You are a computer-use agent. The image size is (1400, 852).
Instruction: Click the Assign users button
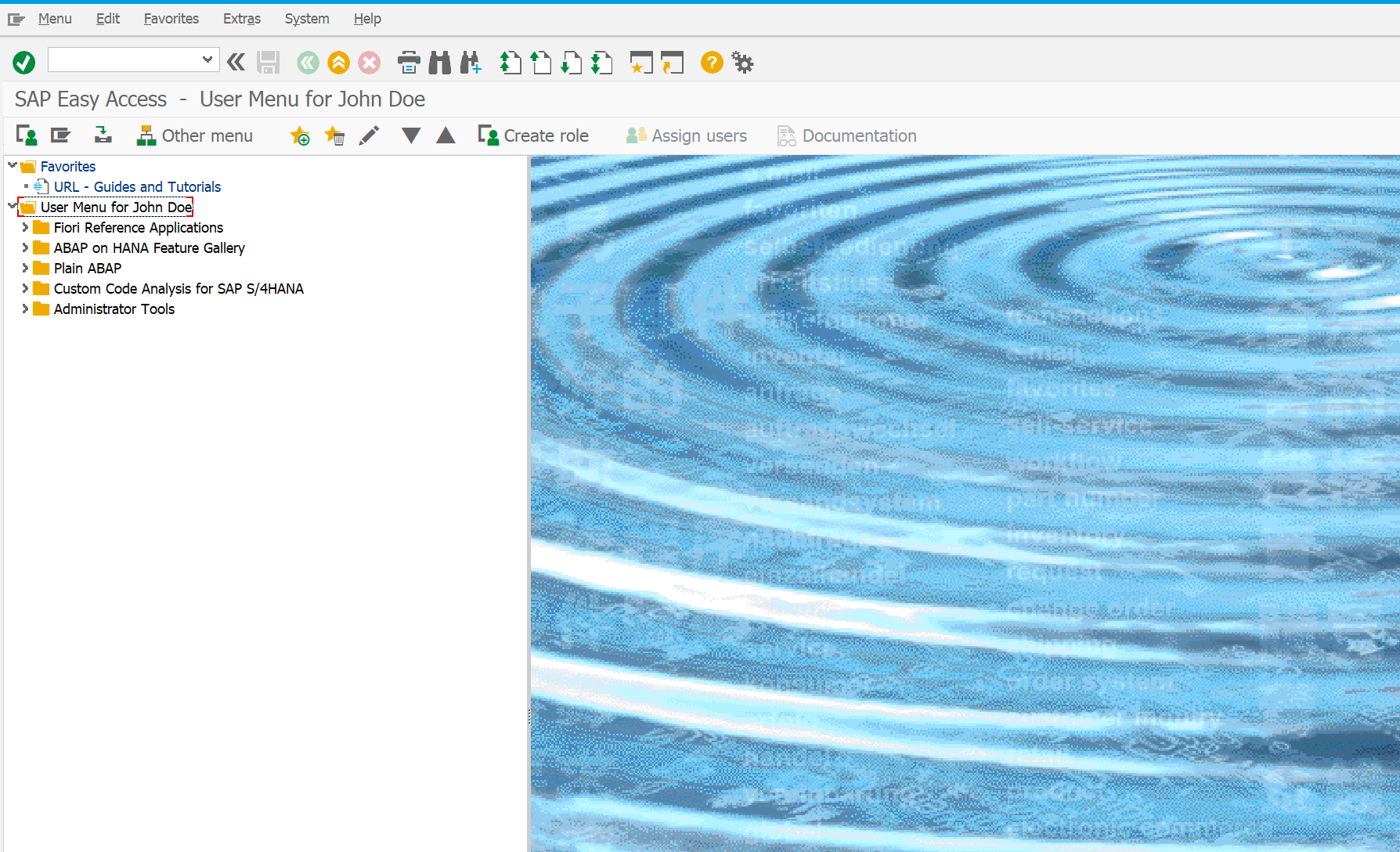pyautogui.click(x=687, y=135)
